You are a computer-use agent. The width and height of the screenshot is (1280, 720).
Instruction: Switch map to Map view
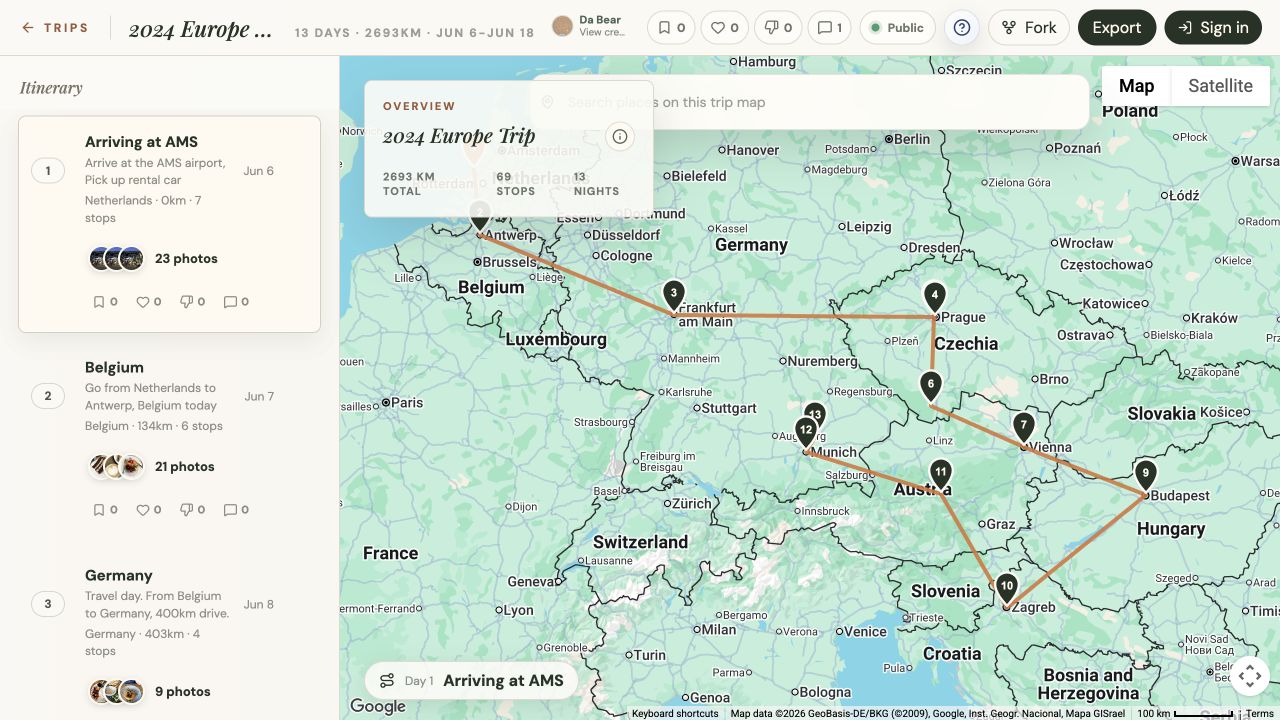point(1136,86)
